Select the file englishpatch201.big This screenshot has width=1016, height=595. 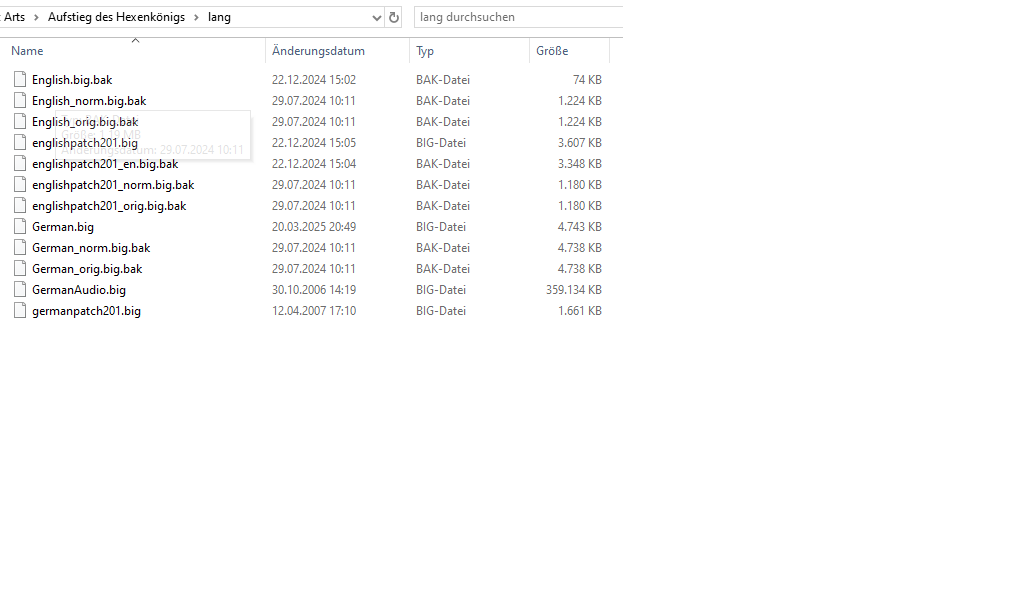tap(85, 143)
